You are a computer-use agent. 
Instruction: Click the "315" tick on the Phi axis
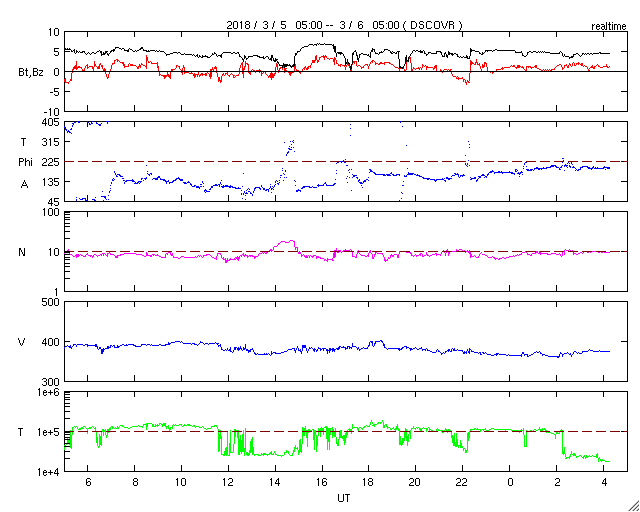pos(53,142)
